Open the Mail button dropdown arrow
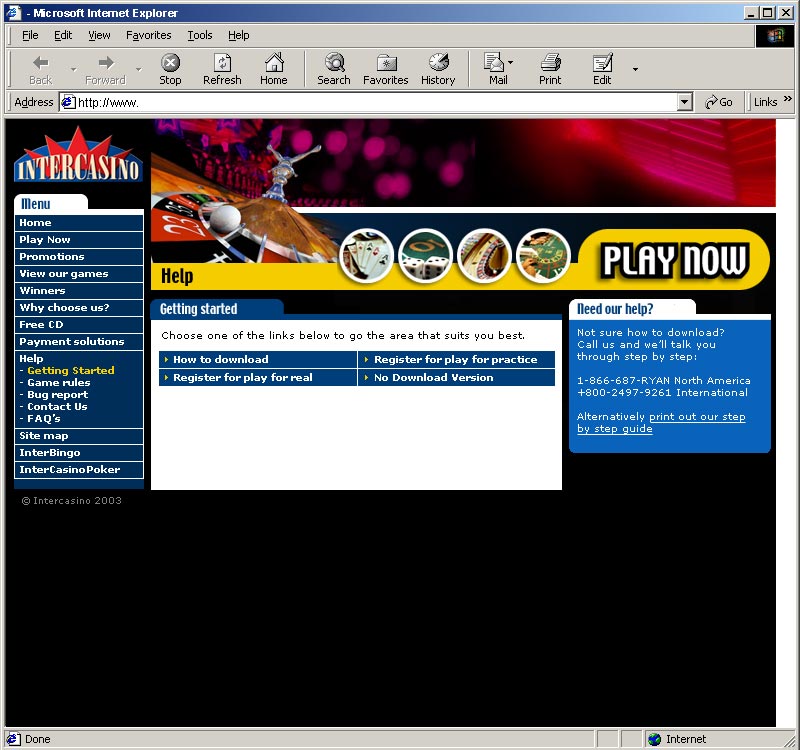This screenshot has height=750, width=800. click(x=511, y=63)
